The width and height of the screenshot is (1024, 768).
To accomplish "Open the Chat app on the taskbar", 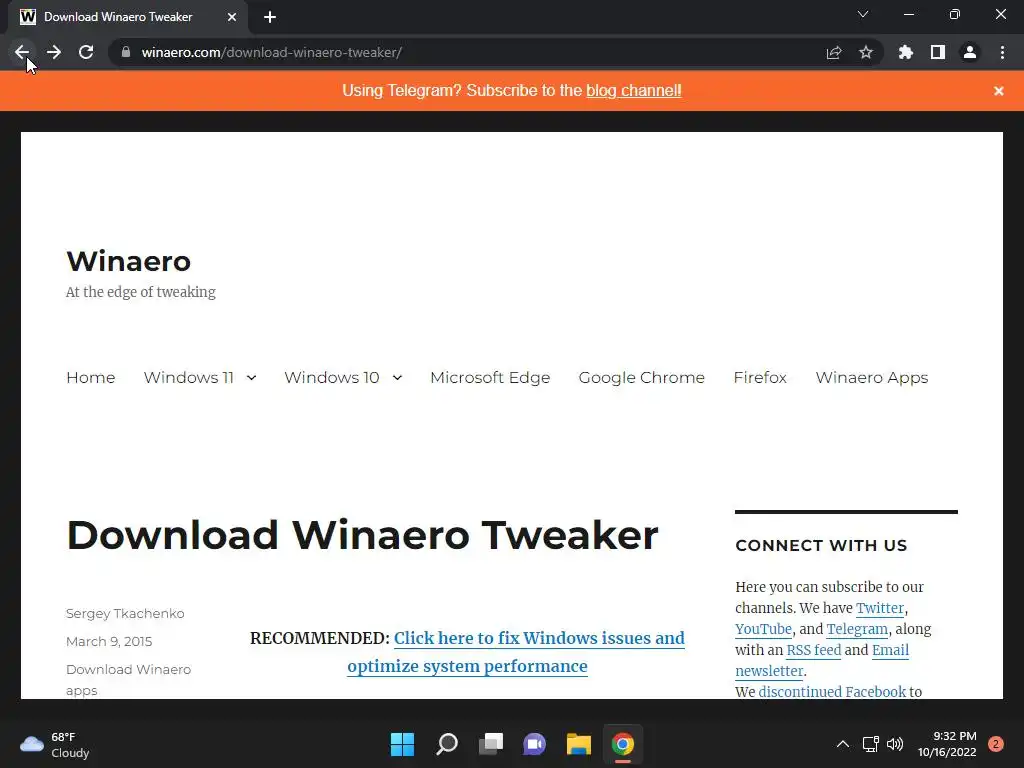I will [534, 744].
